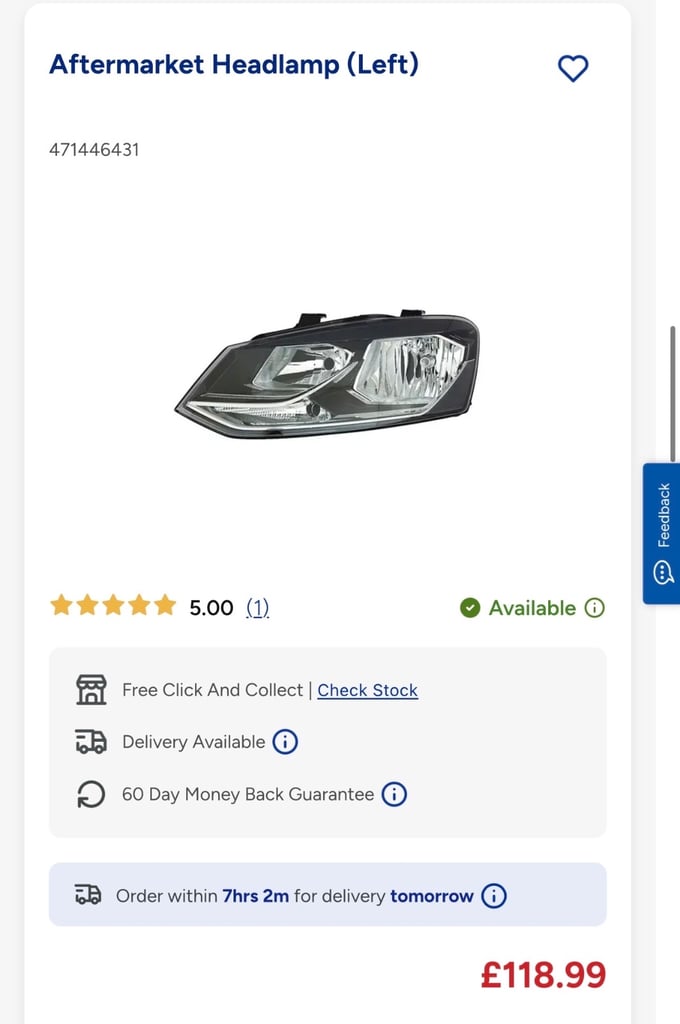Open info icon next to Available status
The height and width of the screenshot is (1024, 680).
point(594,608)
